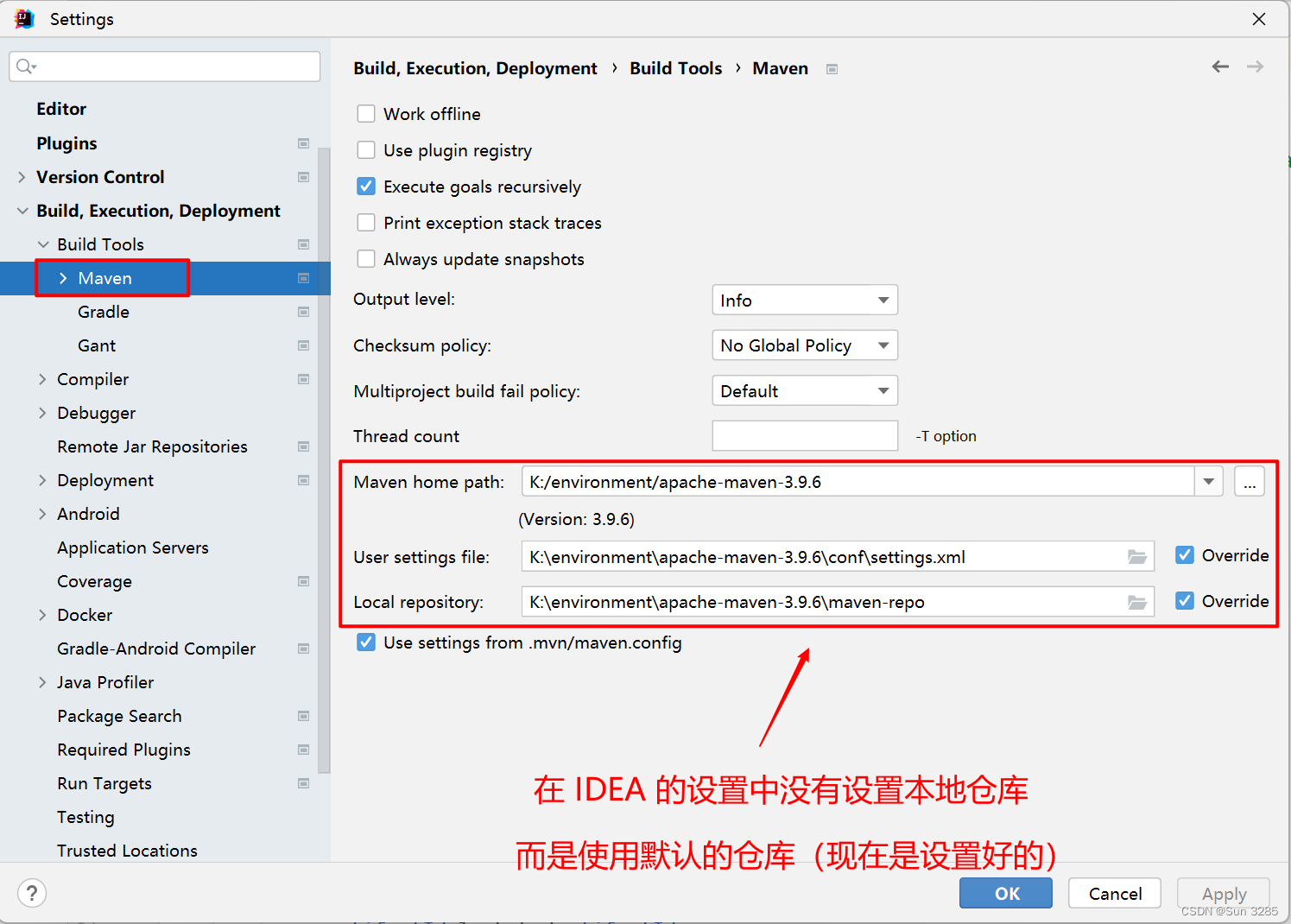Toggle Override for User settings file
Screen dimensions: 1291x924
tap(1185, 555)
